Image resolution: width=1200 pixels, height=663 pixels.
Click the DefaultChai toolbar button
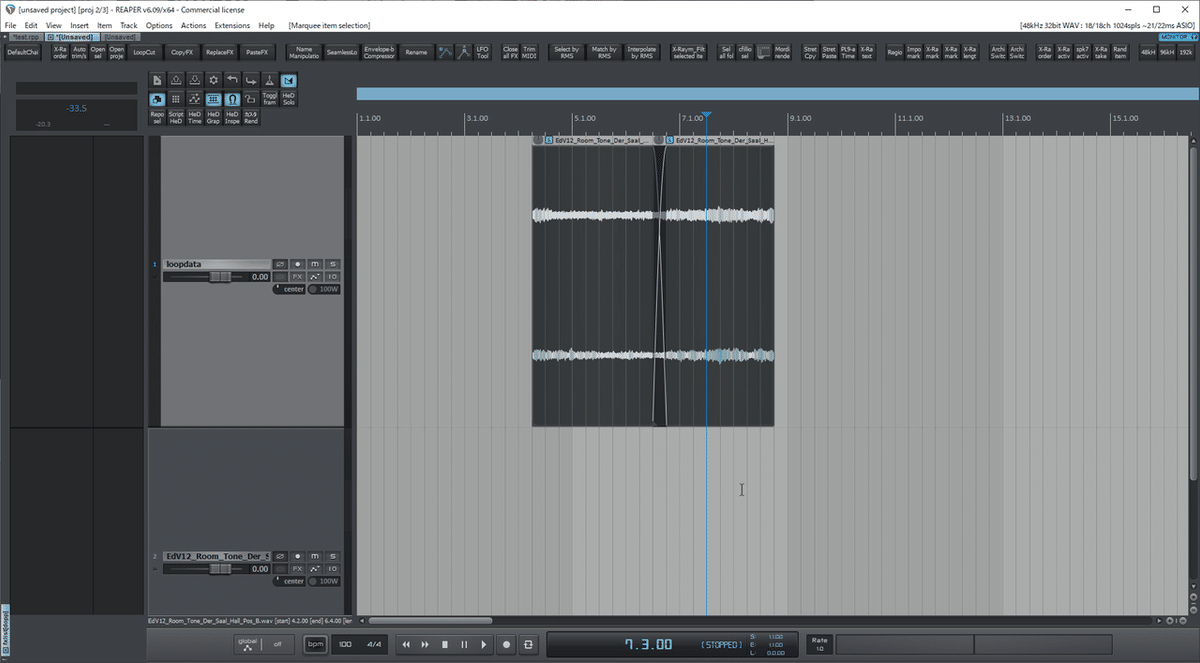23,51
